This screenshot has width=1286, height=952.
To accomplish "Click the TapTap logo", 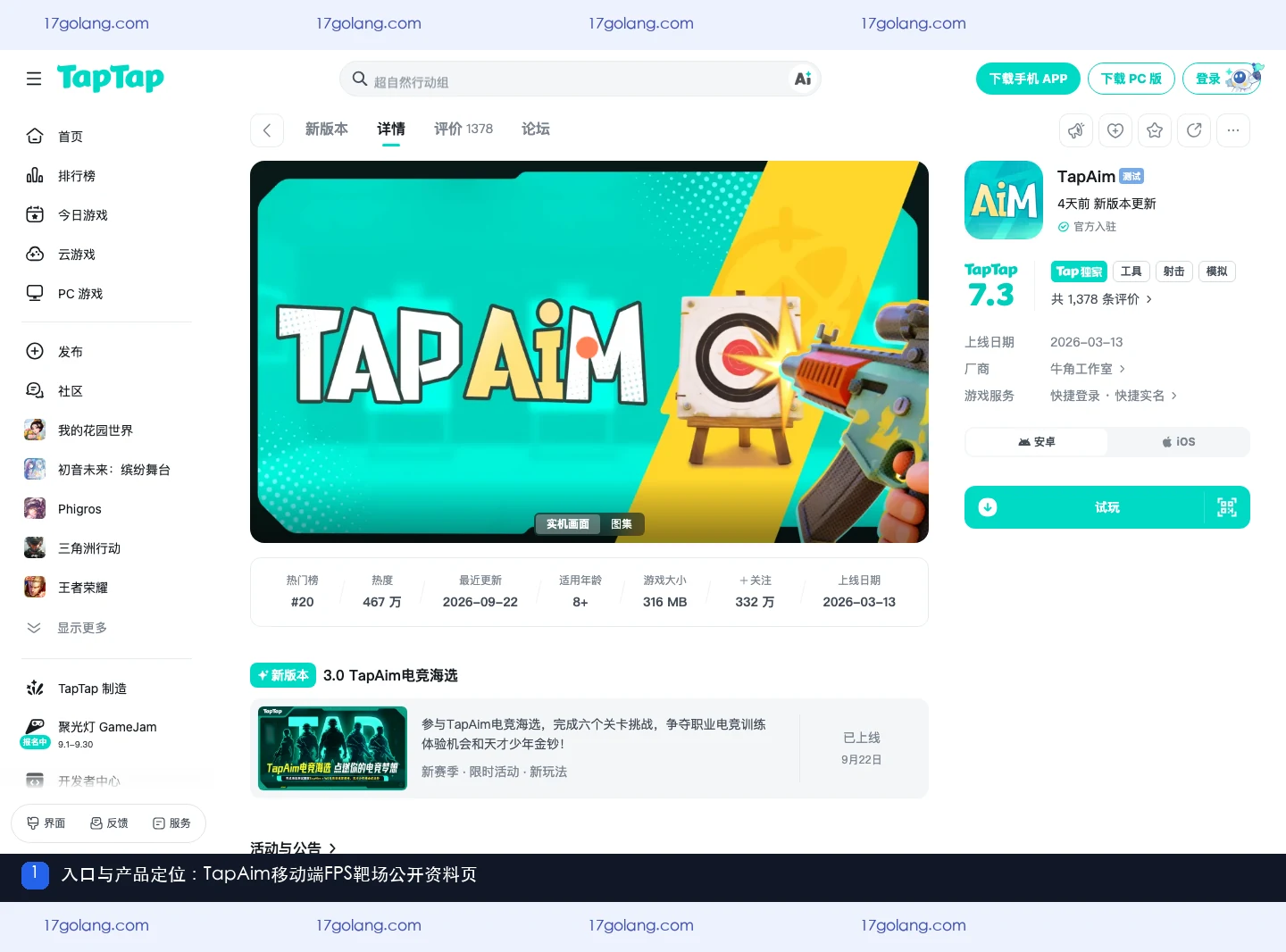I will point(111,78).
